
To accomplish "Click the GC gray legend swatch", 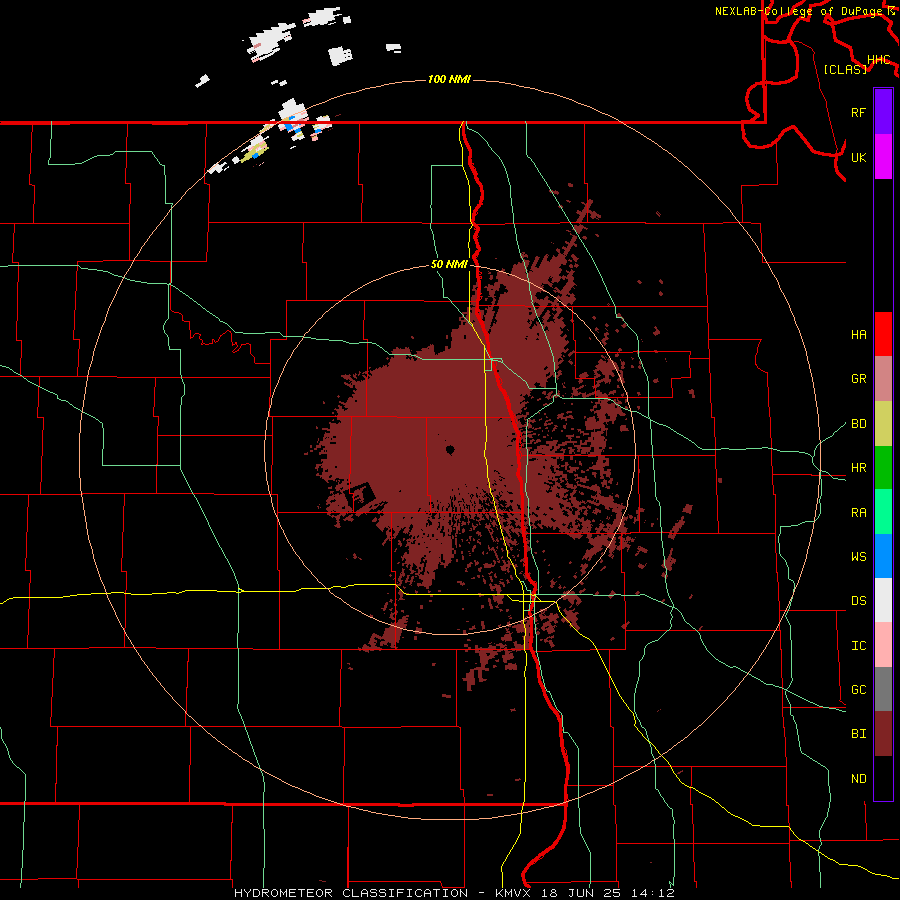I will click(883, 689).
